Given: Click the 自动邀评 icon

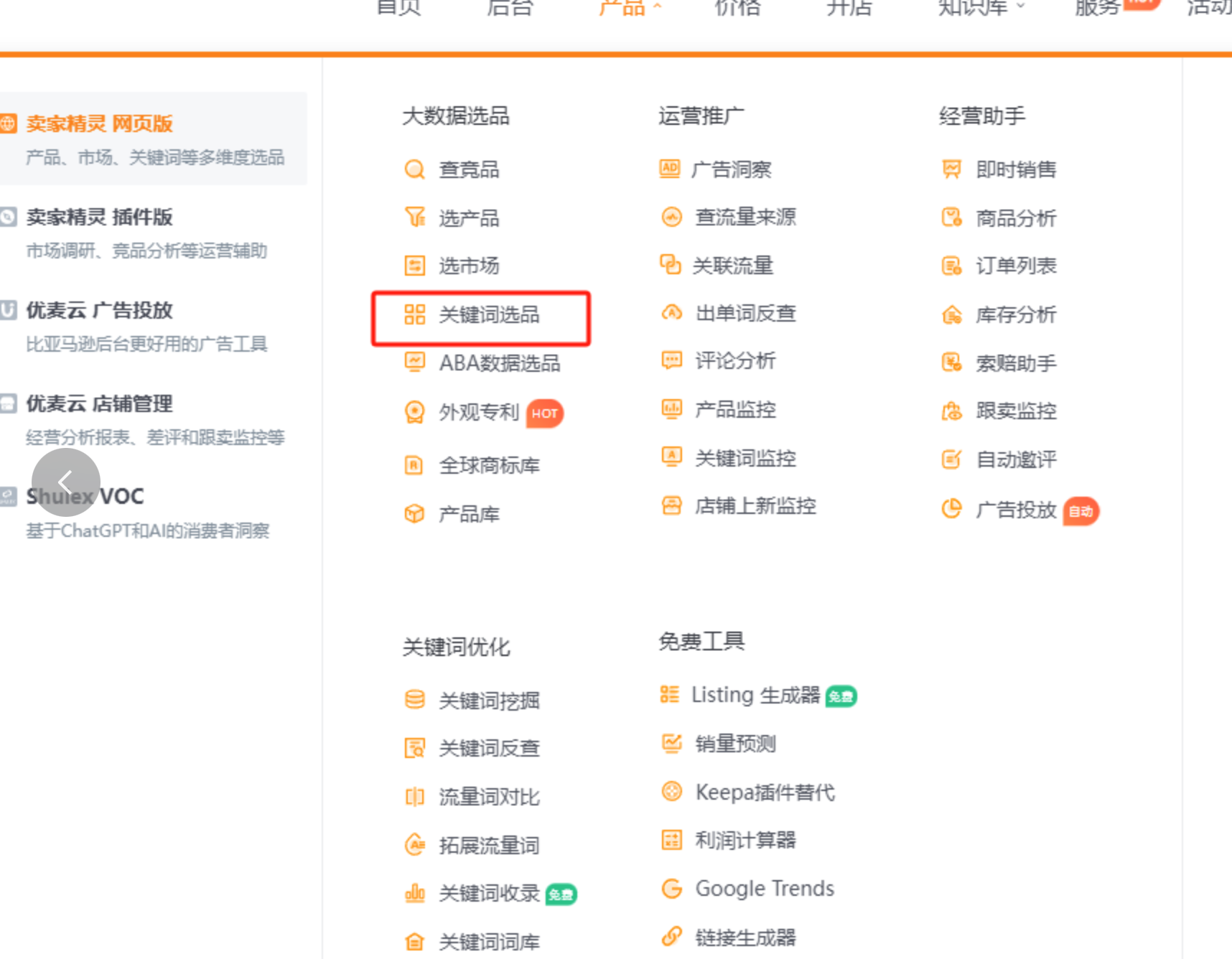Looking at the screenshot, I should point(951,459).
